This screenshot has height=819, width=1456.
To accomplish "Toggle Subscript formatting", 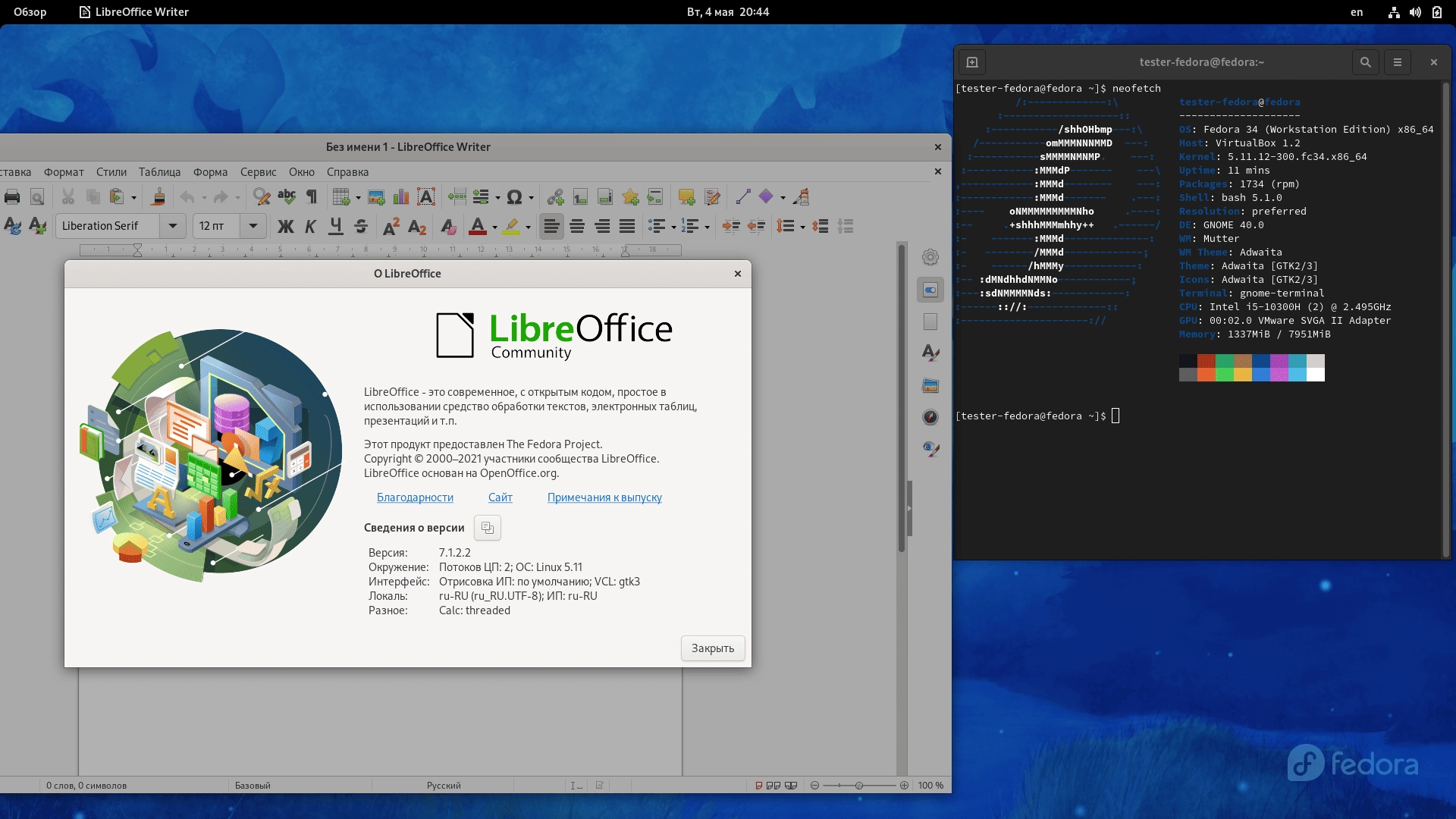I will pos(417,226).
